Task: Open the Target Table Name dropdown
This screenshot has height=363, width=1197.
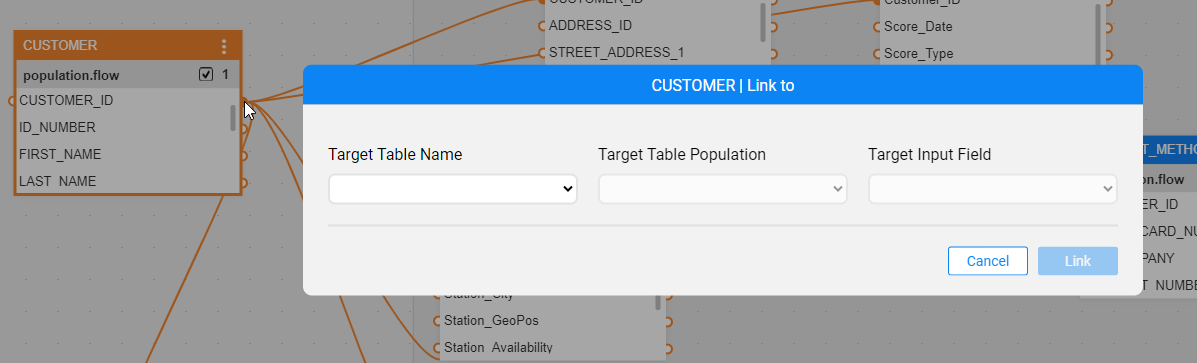Action: [x=453, y=189]
